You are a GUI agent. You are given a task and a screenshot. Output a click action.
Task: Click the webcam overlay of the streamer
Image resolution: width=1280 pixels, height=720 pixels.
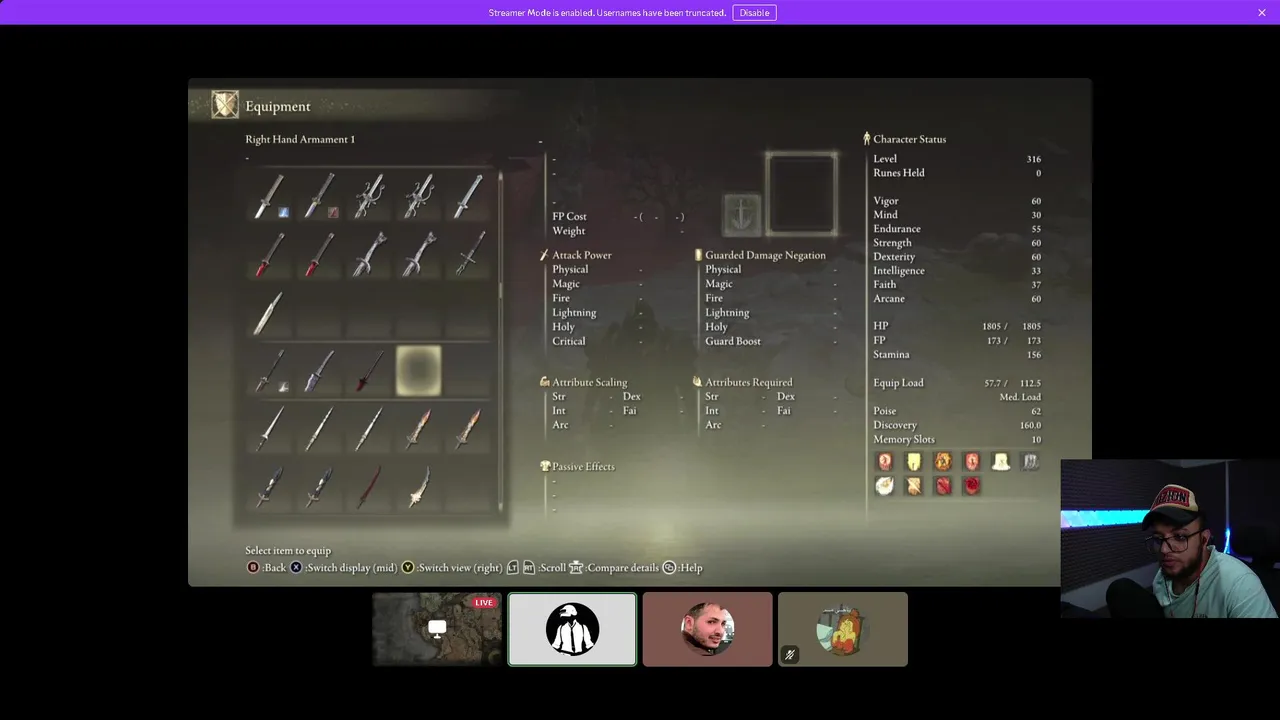point(1170,539)
